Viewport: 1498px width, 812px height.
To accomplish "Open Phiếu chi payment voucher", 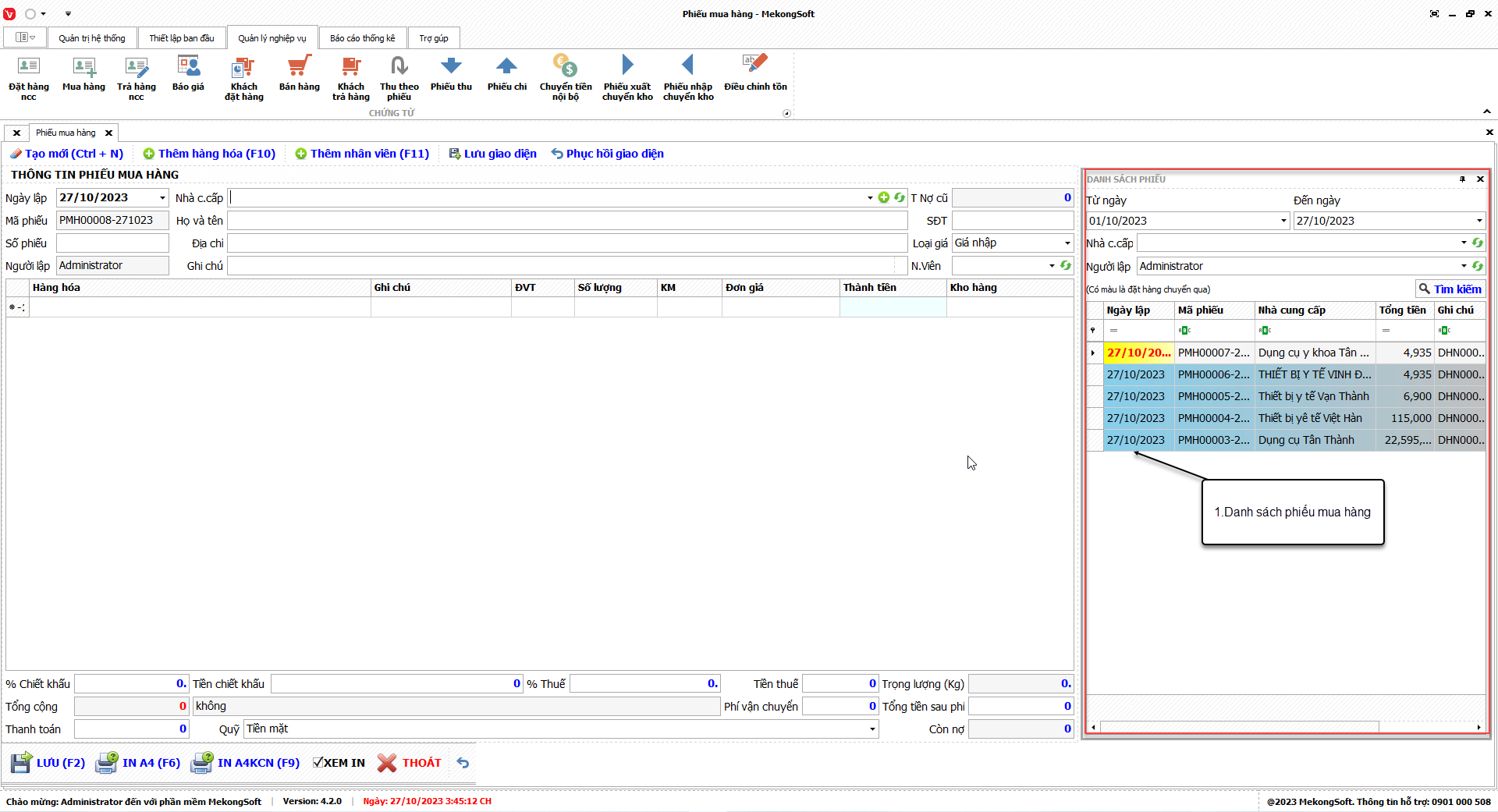I will coord(506,74).
